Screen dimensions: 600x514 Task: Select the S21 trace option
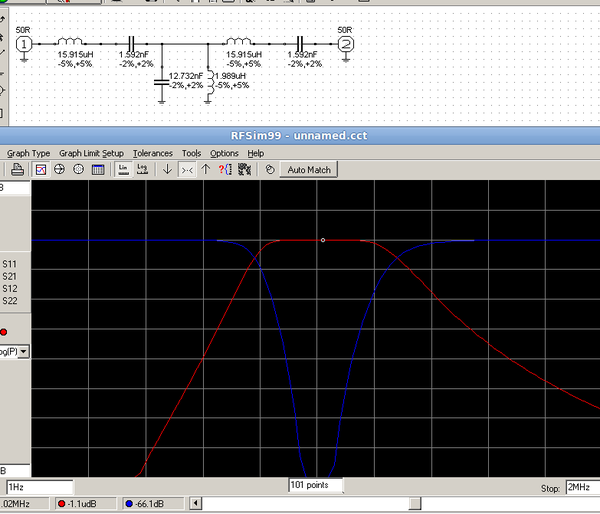pyautogui.click(x=10, y=276)
